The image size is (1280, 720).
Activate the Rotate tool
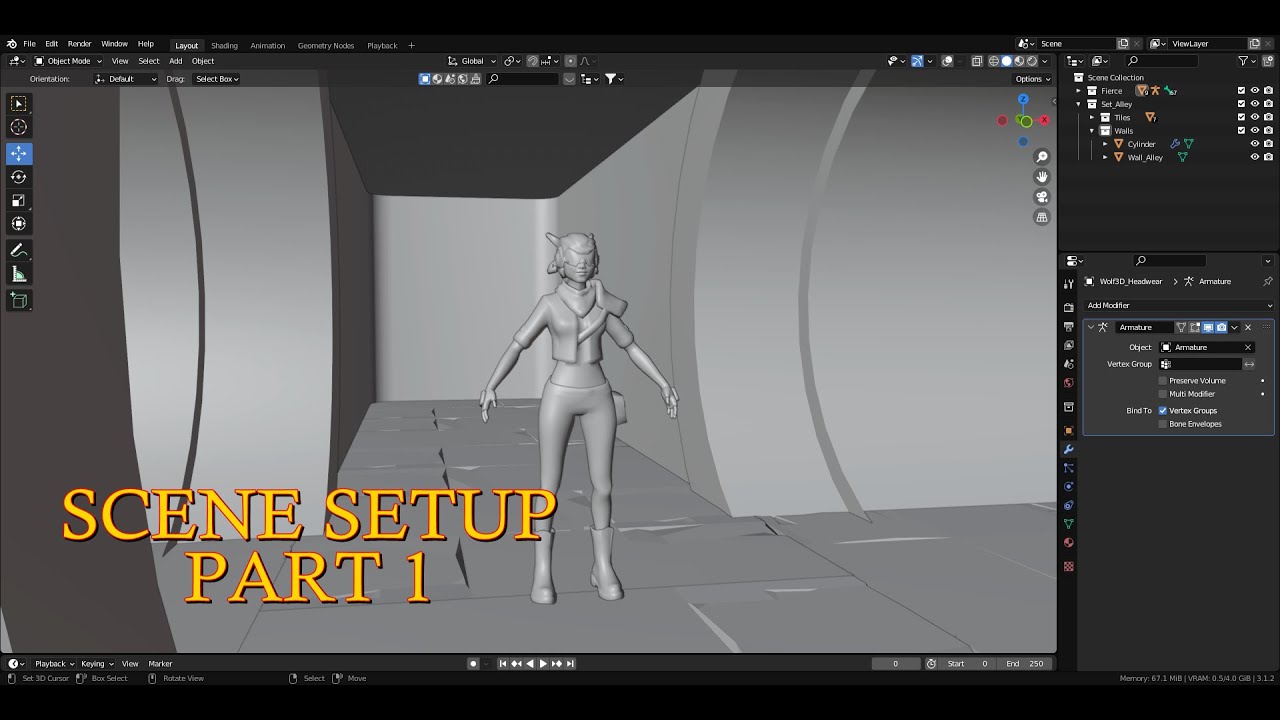point(19,177)
